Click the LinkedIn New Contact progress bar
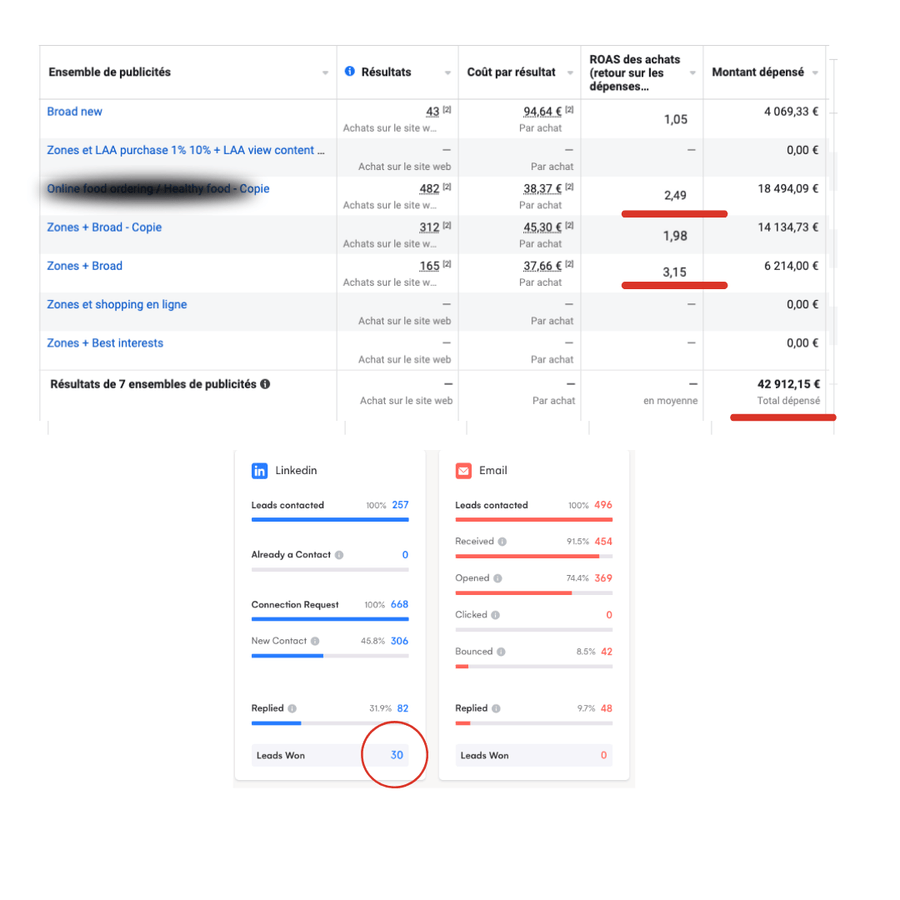900x900 pixels. point(329,656)
